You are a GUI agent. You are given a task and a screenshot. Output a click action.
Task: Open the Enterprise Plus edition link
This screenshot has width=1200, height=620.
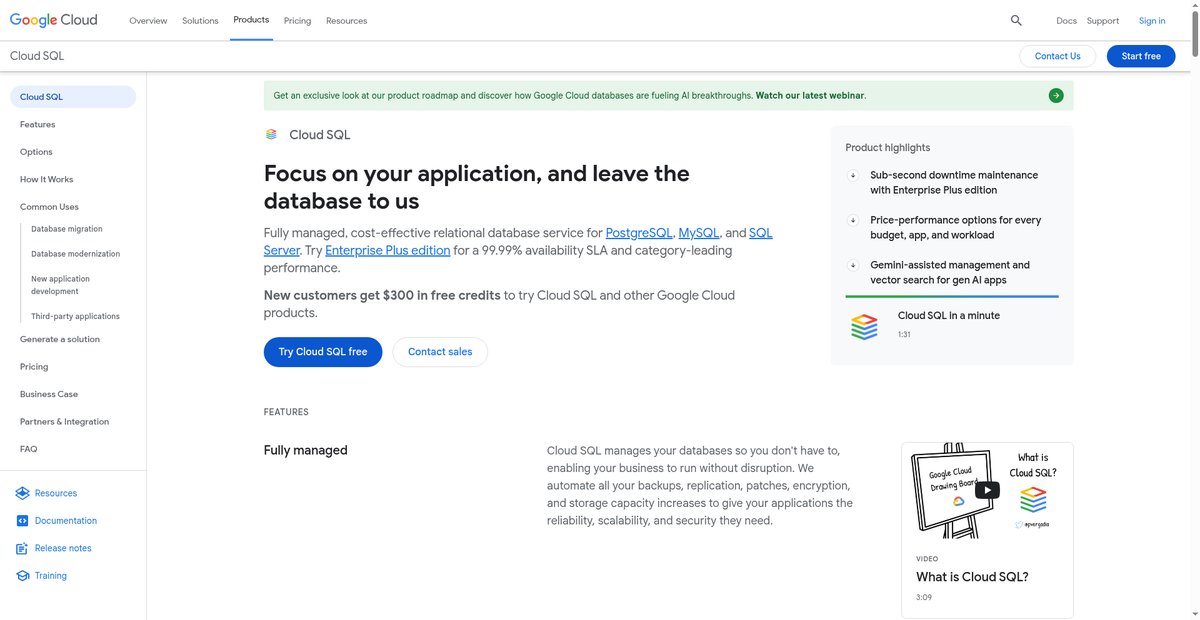point(388,250)
